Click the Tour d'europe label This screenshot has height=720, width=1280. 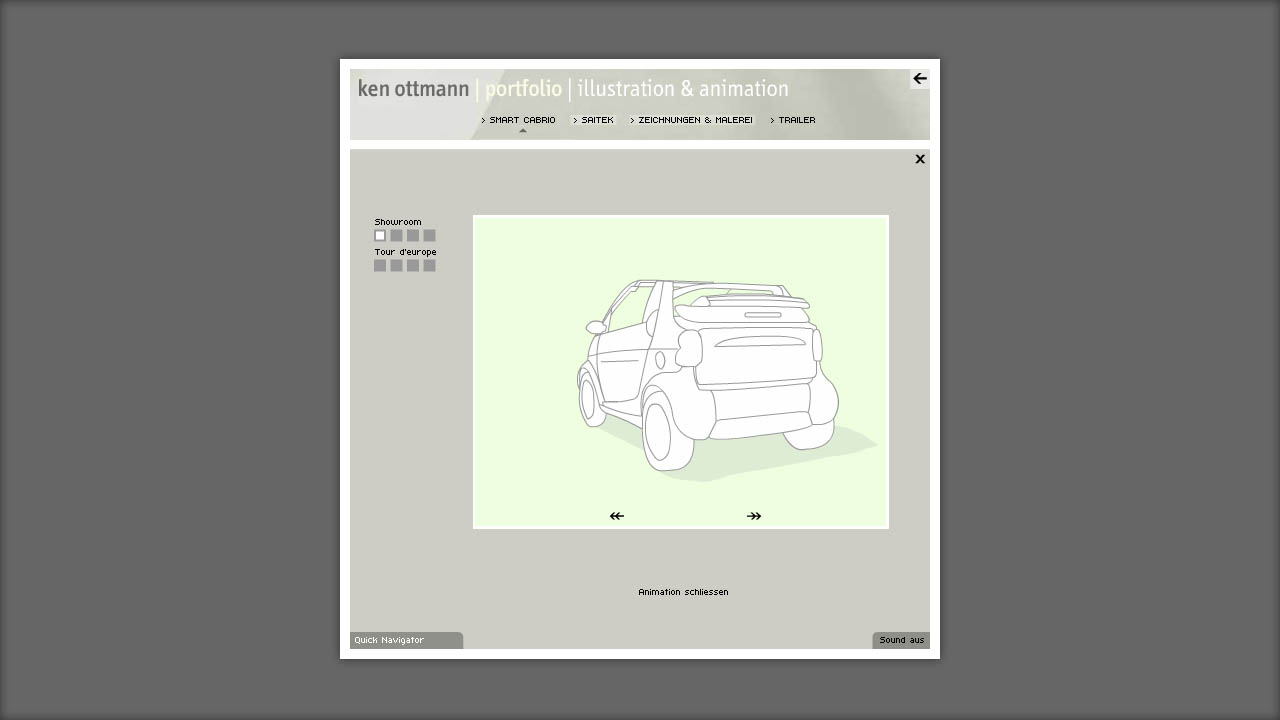[x=405, y=252]
